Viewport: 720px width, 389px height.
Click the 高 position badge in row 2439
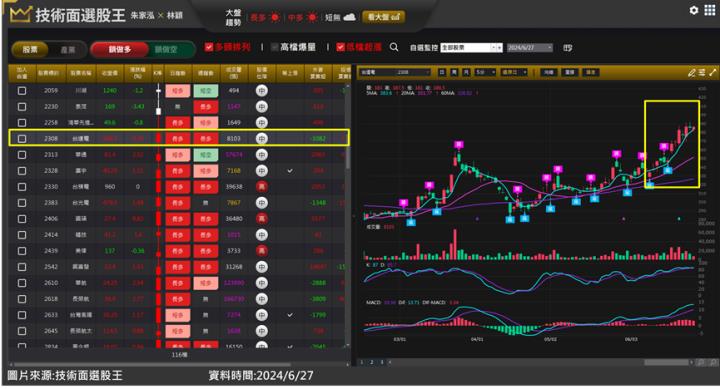(x=261, y=251)
